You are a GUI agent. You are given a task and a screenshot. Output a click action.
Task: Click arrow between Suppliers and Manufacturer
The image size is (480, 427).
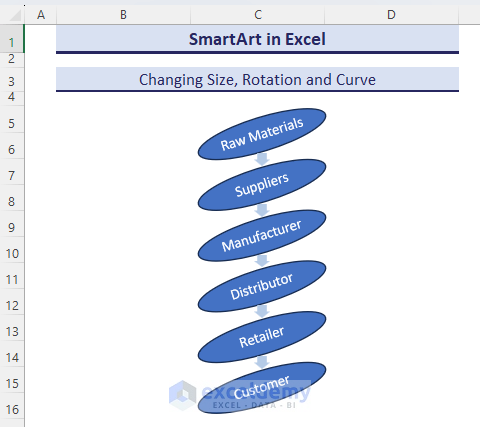[x=262, y=210]
